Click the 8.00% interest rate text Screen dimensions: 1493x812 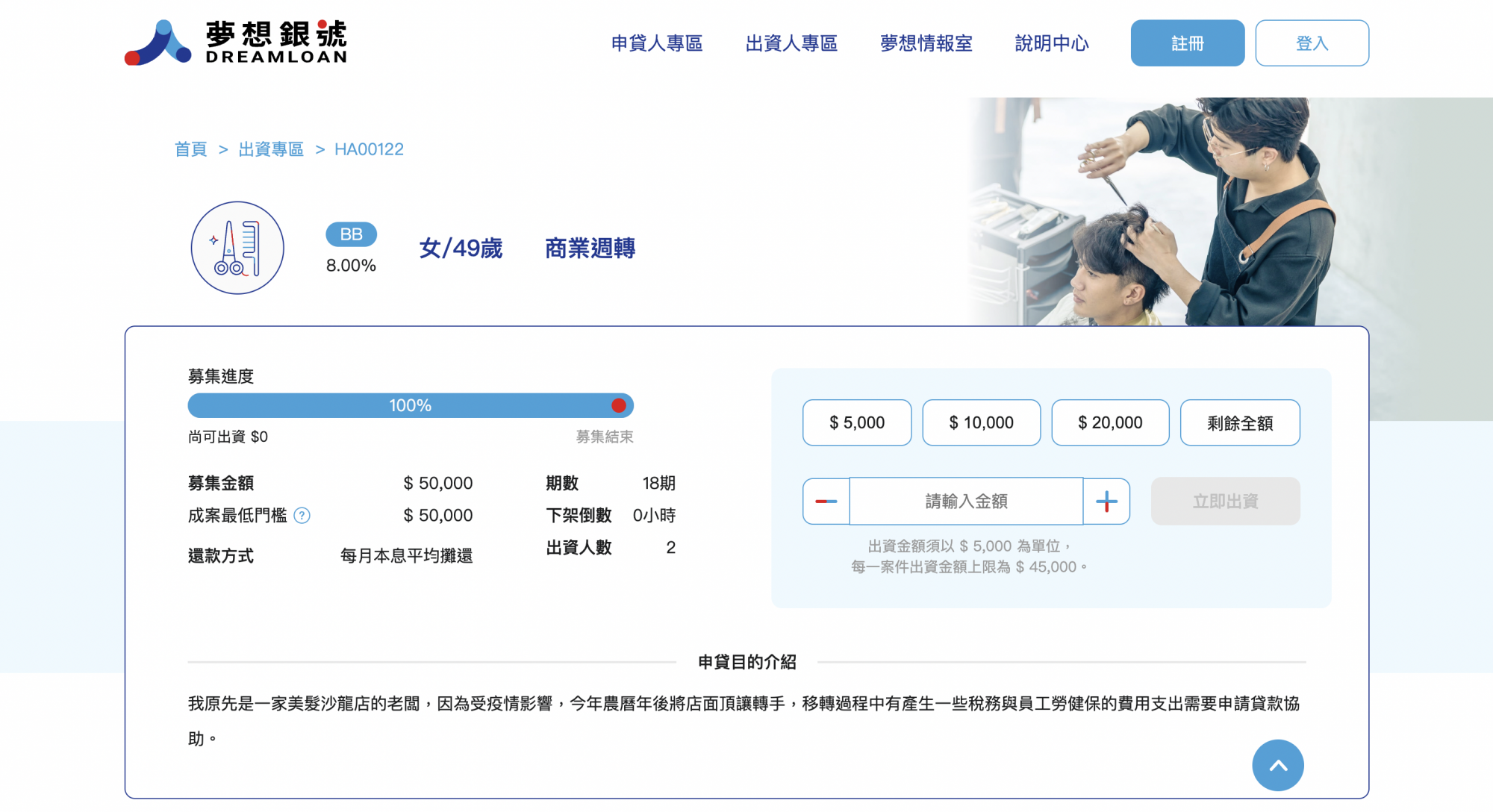[351, 266]
